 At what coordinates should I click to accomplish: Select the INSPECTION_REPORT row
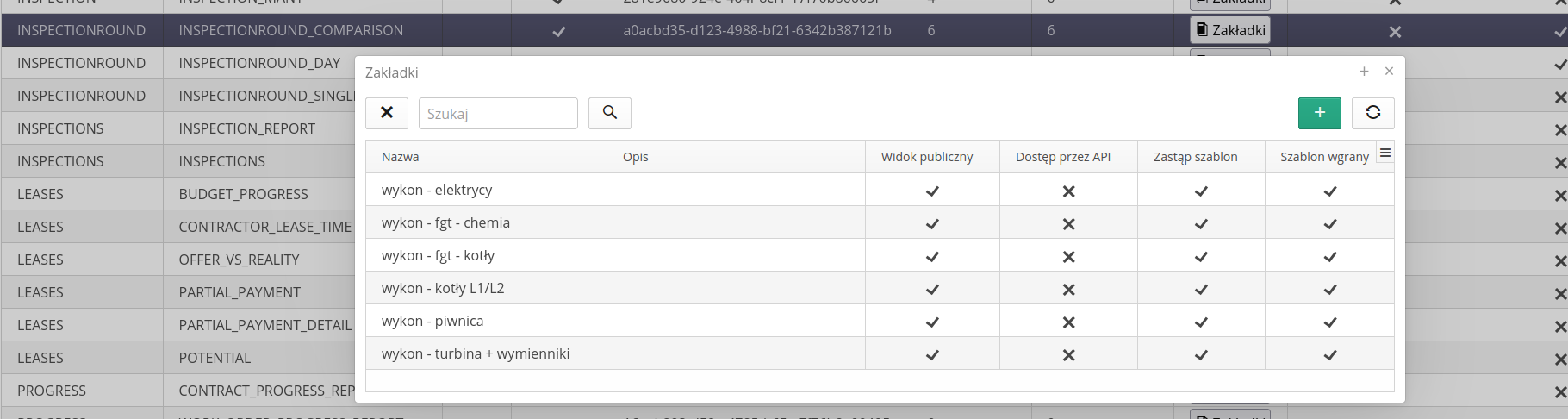[246, 129]
